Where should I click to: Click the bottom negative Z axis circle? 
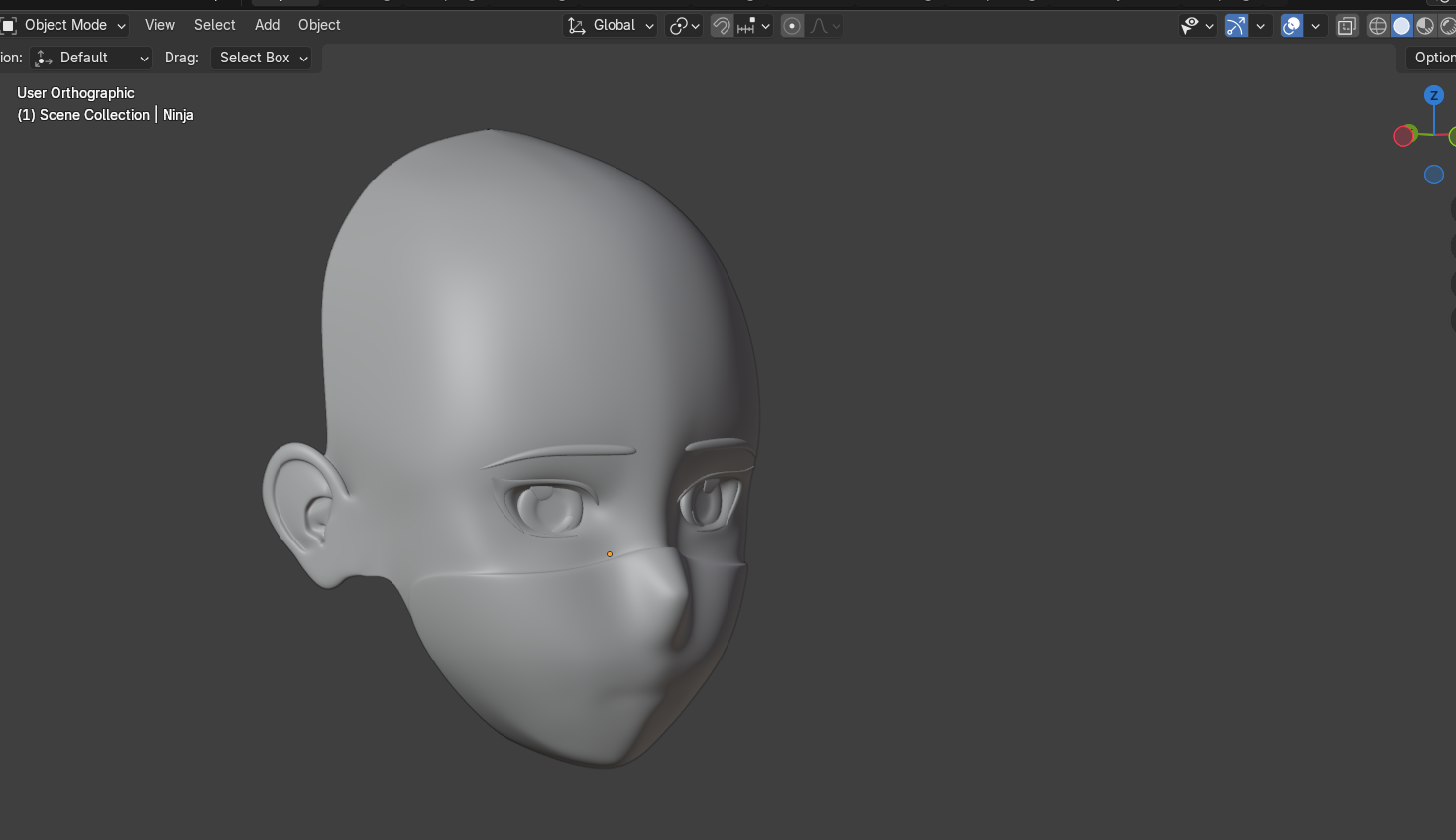coord(1433,175)
